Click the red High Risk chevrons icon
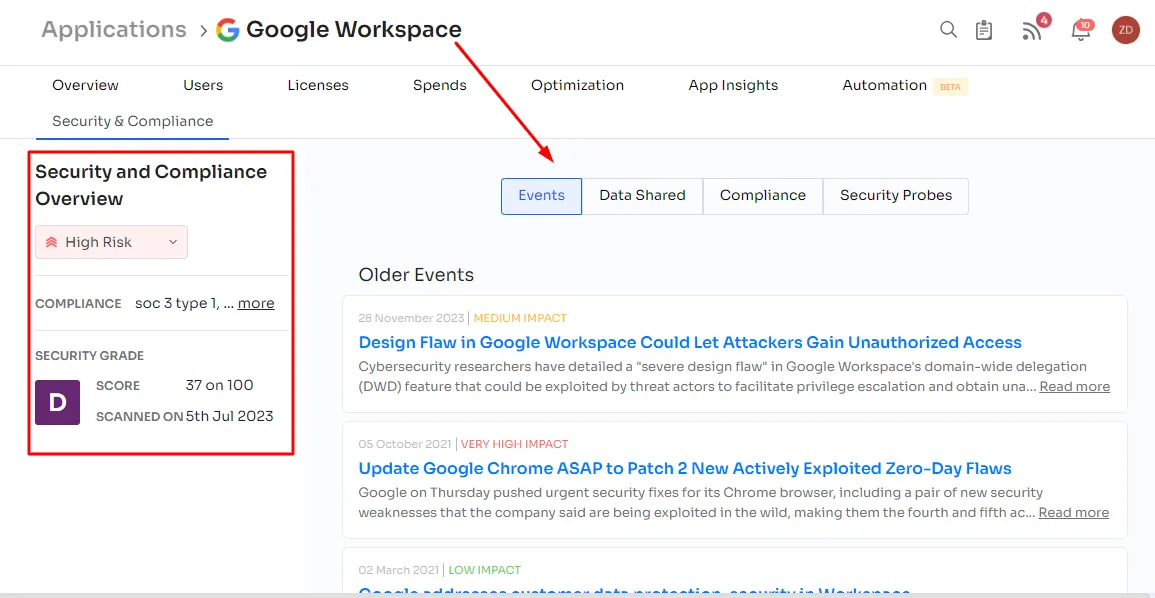The image size is (1155, 598). 52,242
